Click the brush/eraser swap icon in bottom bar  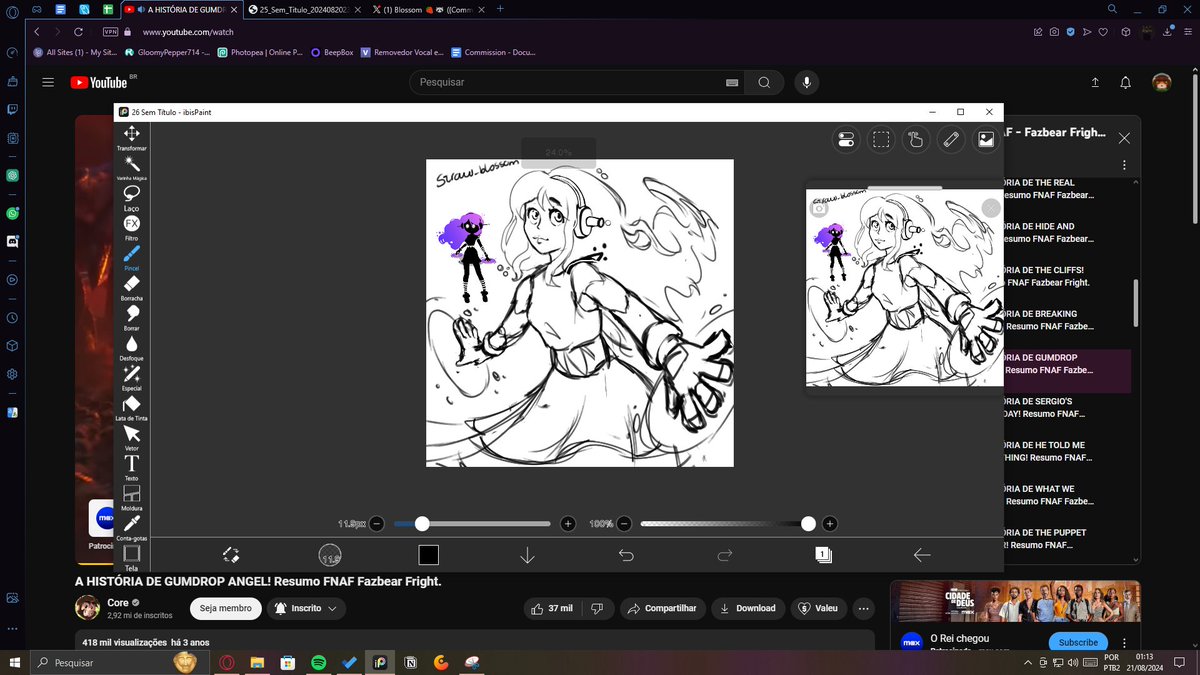point(231,555)
